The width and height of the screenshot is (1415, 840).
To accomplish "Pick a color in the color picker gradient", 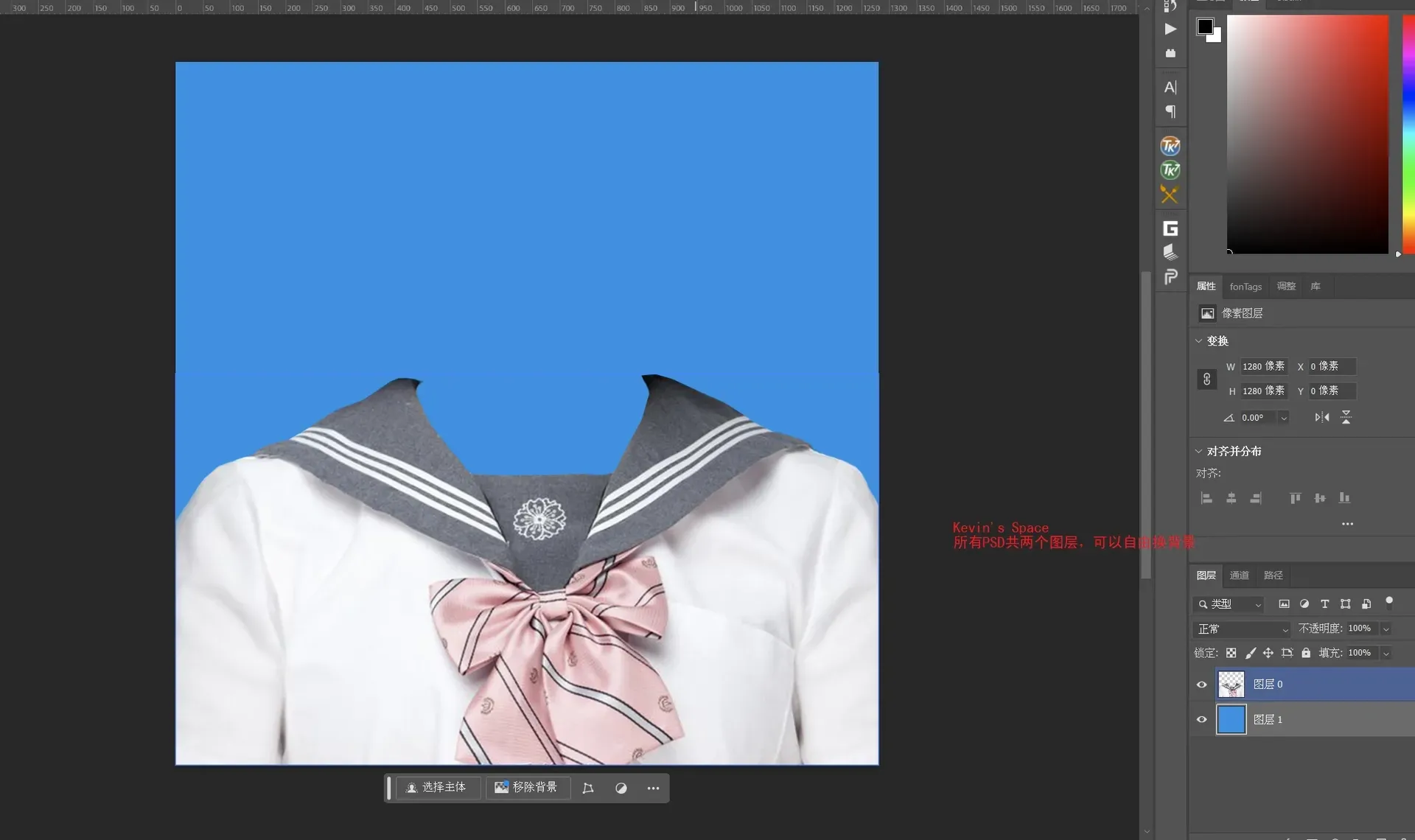I will [x=1308, y=133].
